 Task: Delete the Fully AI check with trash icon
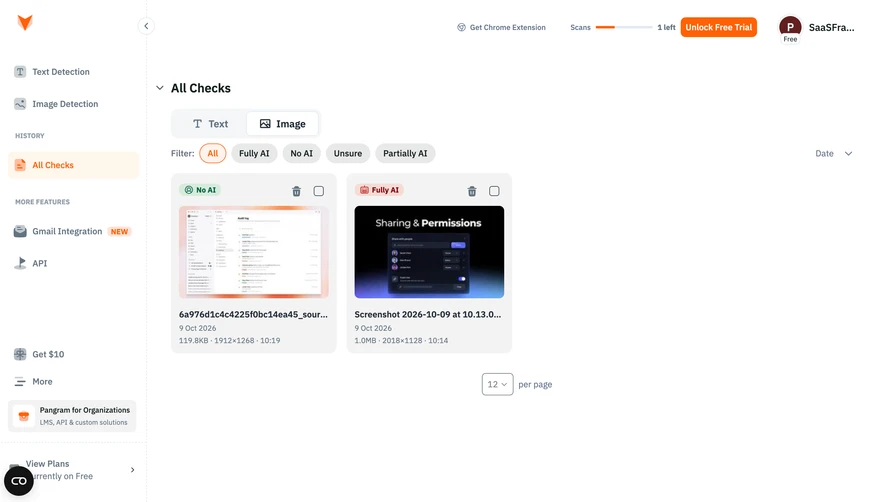point(472,191)
